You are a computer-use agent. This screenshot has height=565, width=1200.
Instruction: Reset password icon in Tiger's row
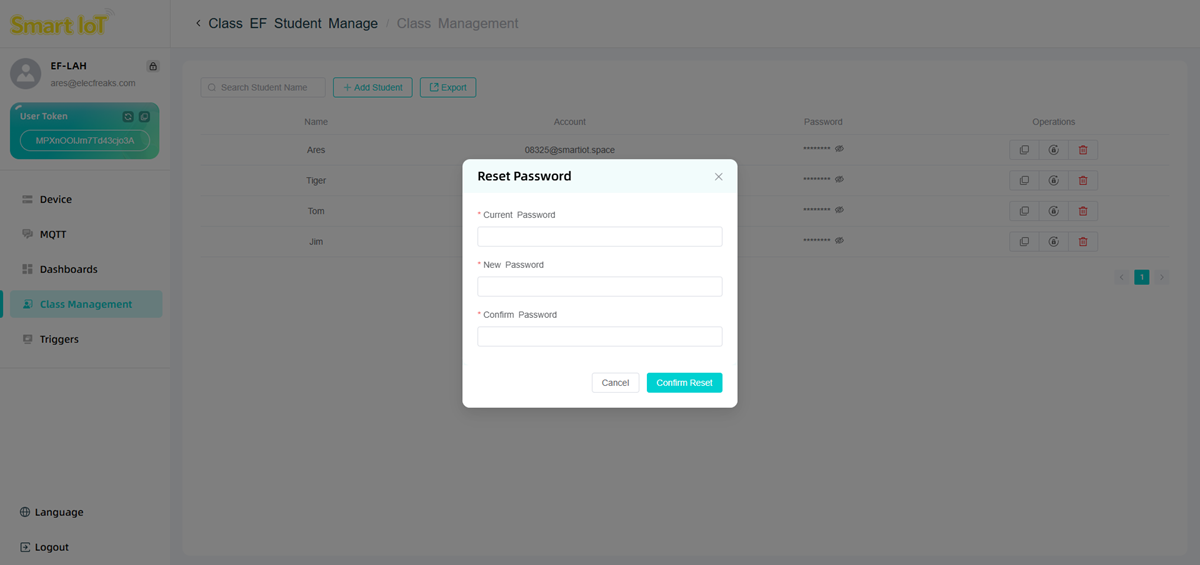(x=1053, y=181)
